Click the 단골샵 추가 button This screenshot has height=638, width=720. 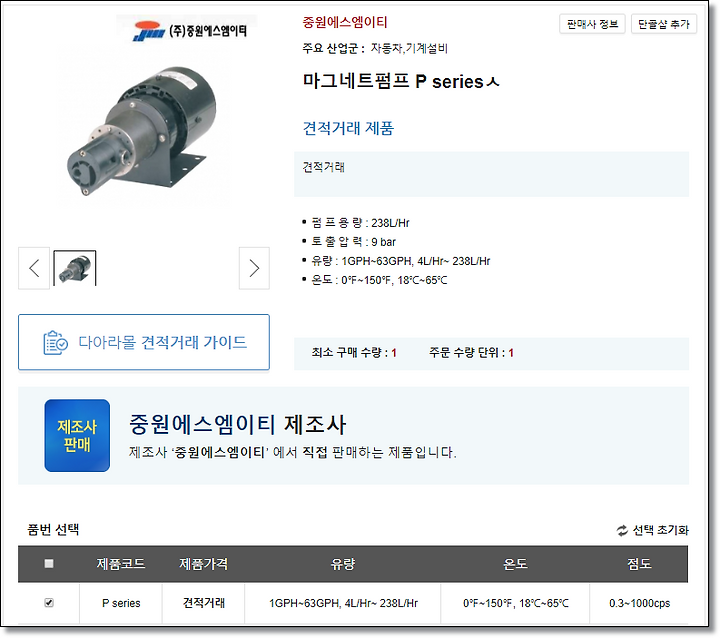(x=664, y=24)
